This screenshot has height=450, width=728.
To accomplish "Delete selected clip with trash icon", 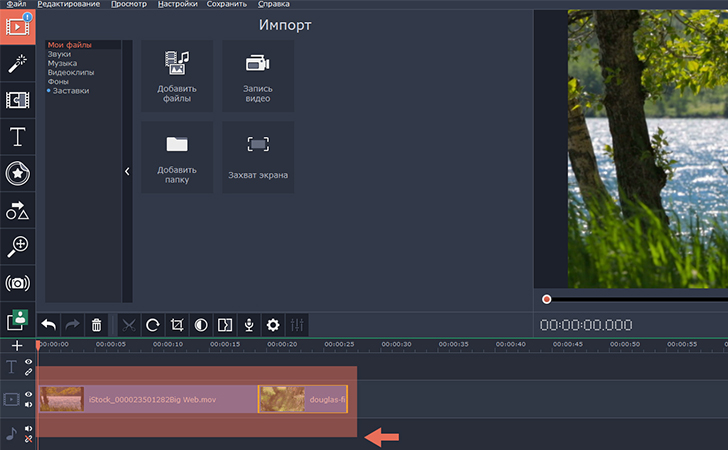I will [97, 325].
